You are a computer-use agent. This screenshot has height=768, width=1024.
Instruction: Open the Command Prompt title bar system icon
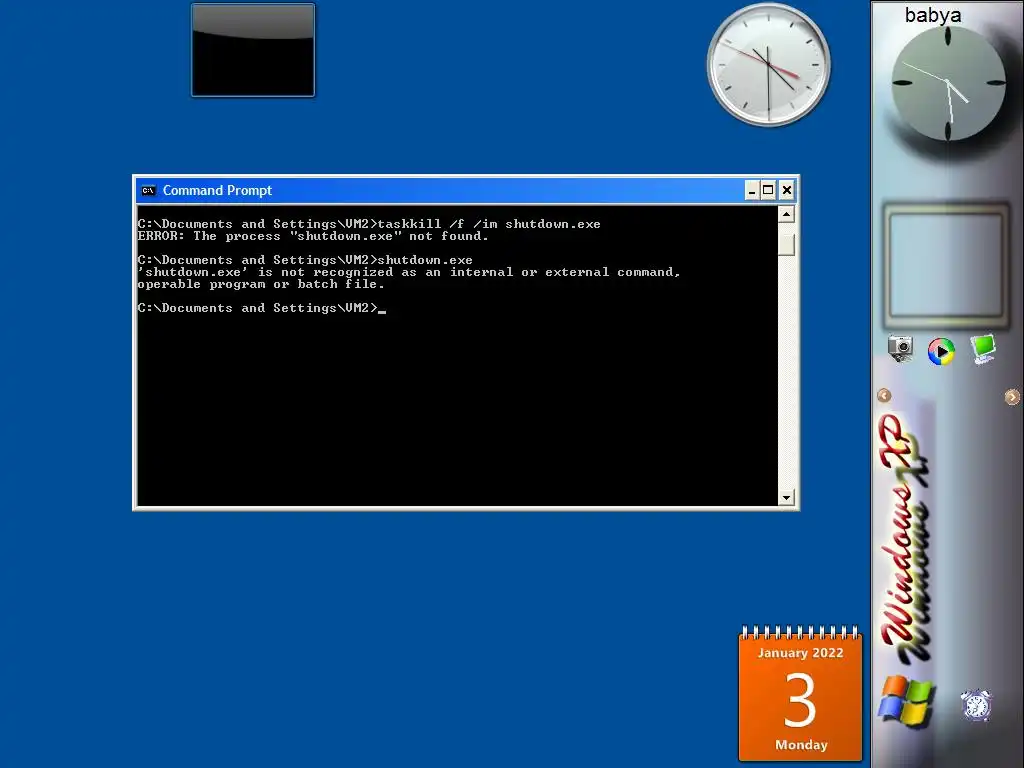pyautogui.click(x=149, y=191)
